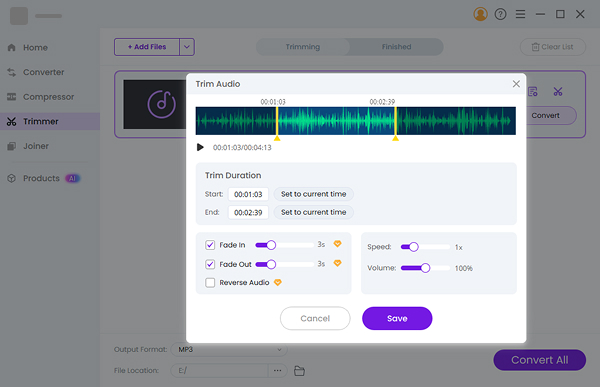
Task: Click the Fade In duration slider handle
Action: point(271,245)
